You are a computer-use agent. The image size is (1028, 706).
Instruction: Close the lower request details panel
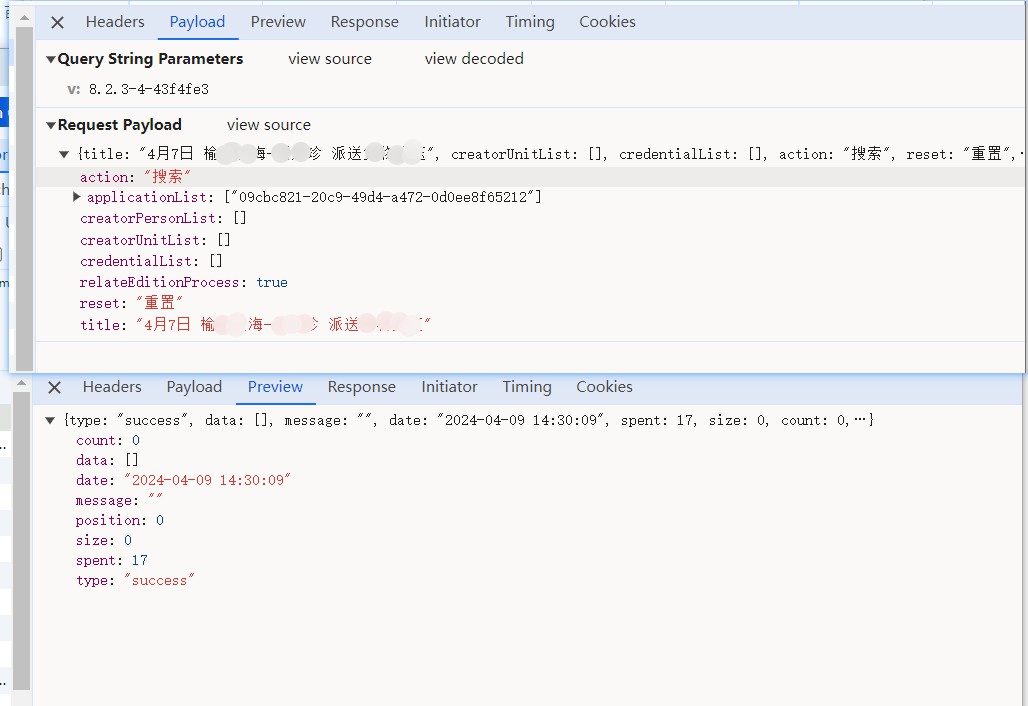(54, 387)
